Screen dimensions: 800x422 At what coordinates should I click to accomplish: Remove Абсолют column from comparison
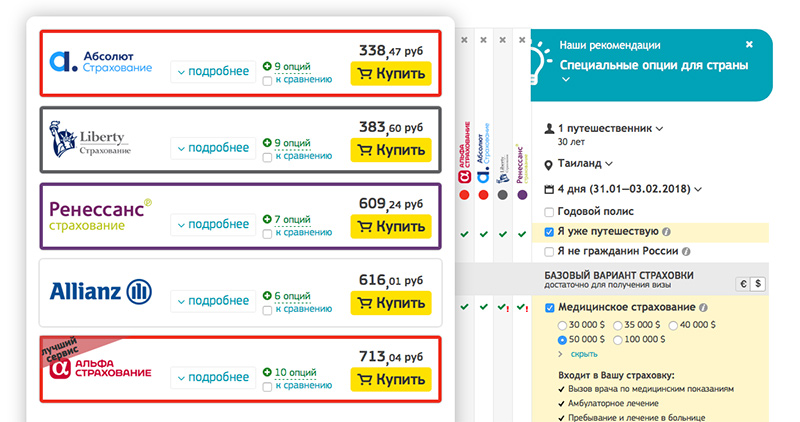[483, 40]
